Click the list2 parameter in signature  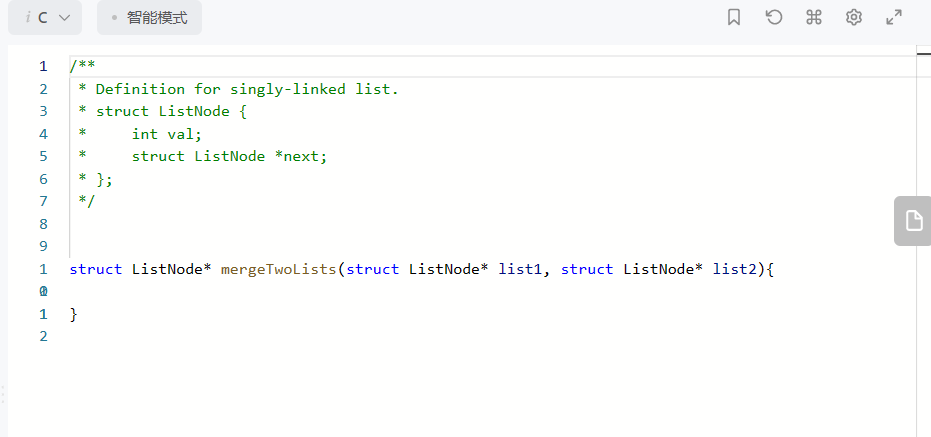tap(734, 270)
